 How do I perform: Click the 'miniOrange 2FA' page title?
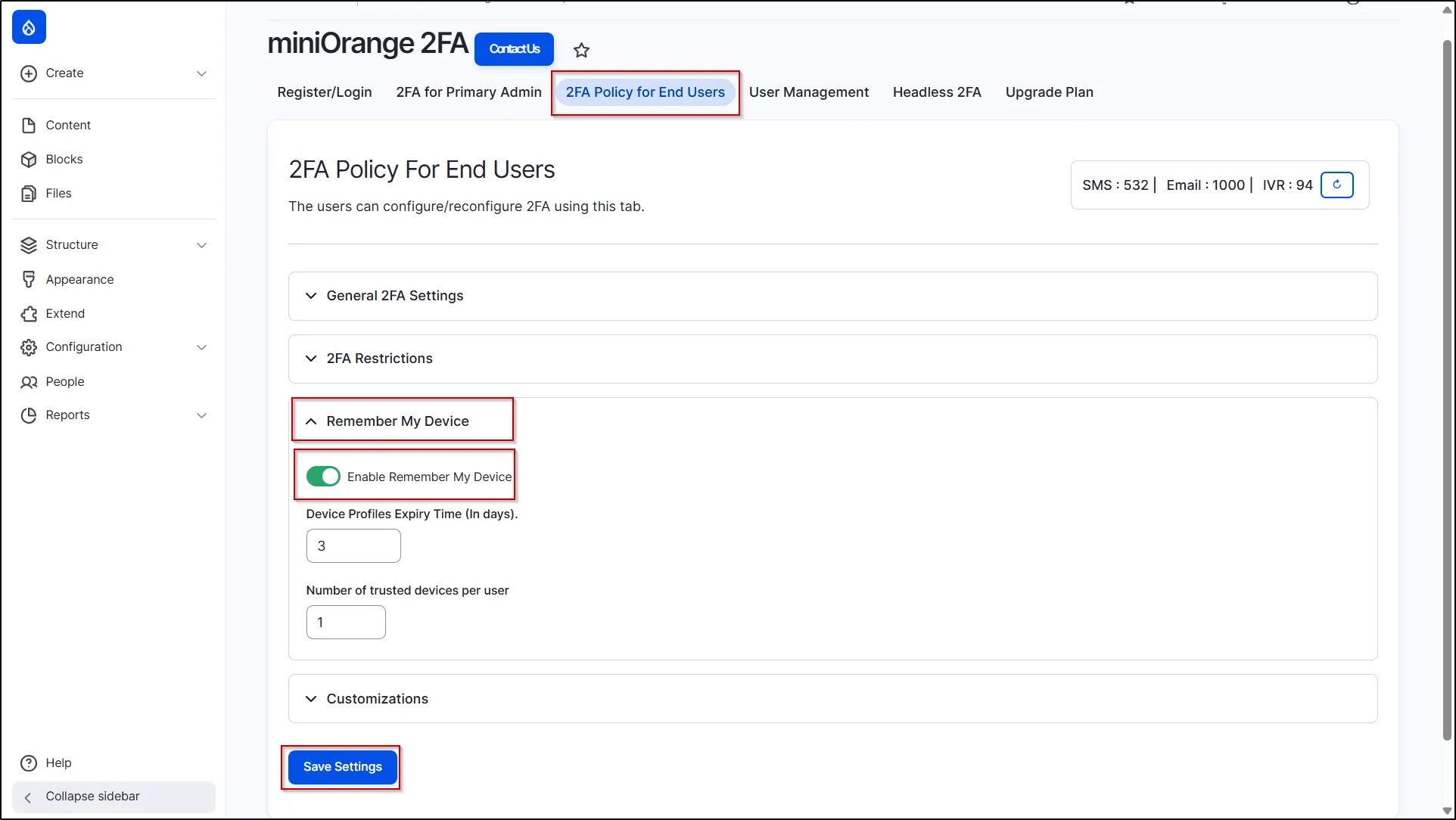point(368,43)
